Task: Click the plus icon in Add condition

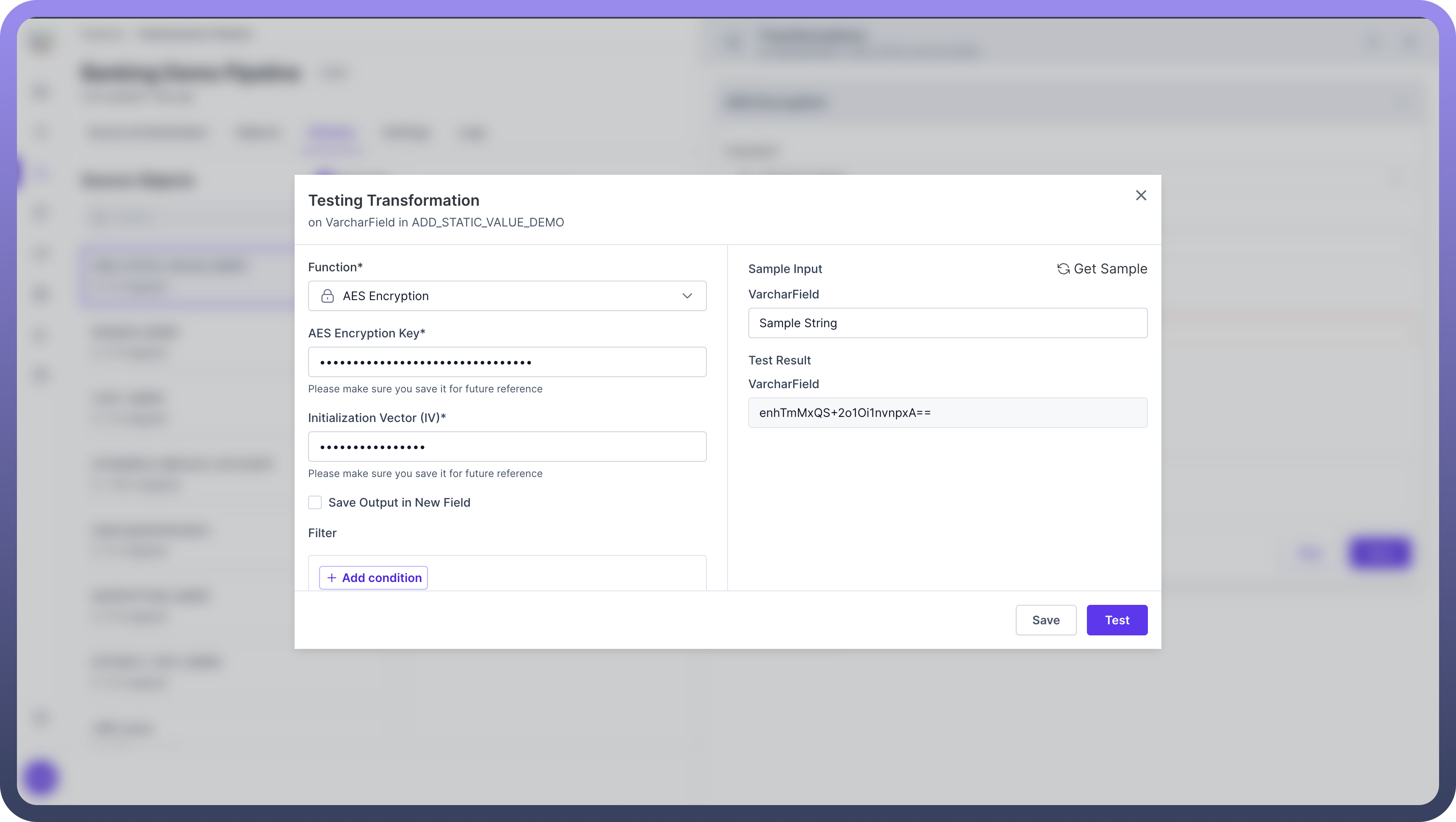Action: pos(332,578)
